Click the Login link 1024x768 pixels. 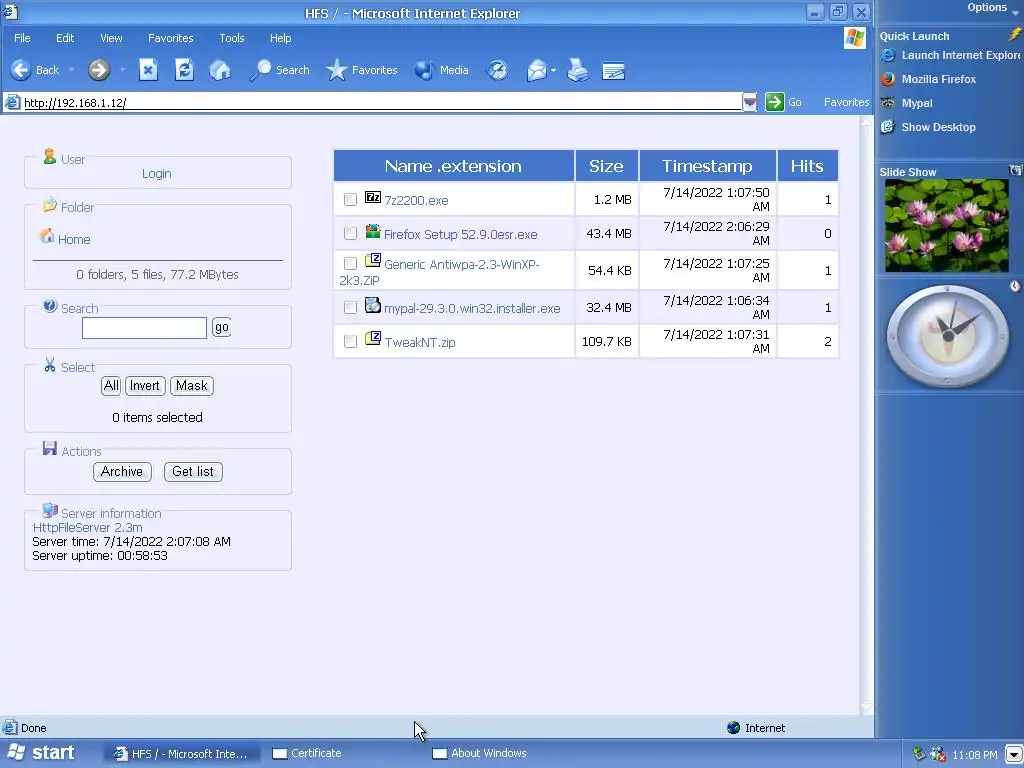pyautogui.click(x=157, y=174)
